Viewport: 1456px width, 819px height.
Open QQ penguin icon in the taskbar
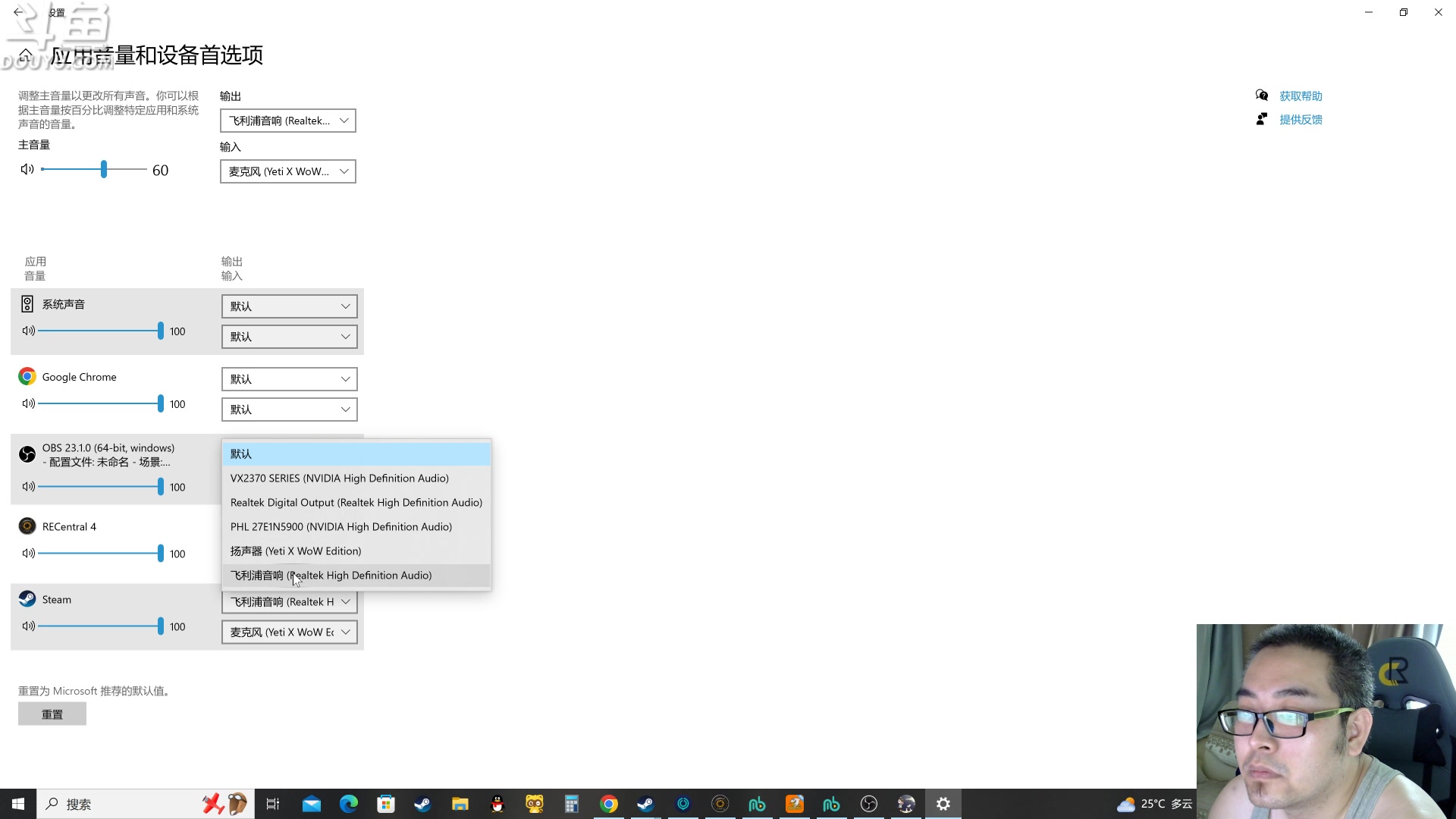pyautogui.click(x=497, y=804)
